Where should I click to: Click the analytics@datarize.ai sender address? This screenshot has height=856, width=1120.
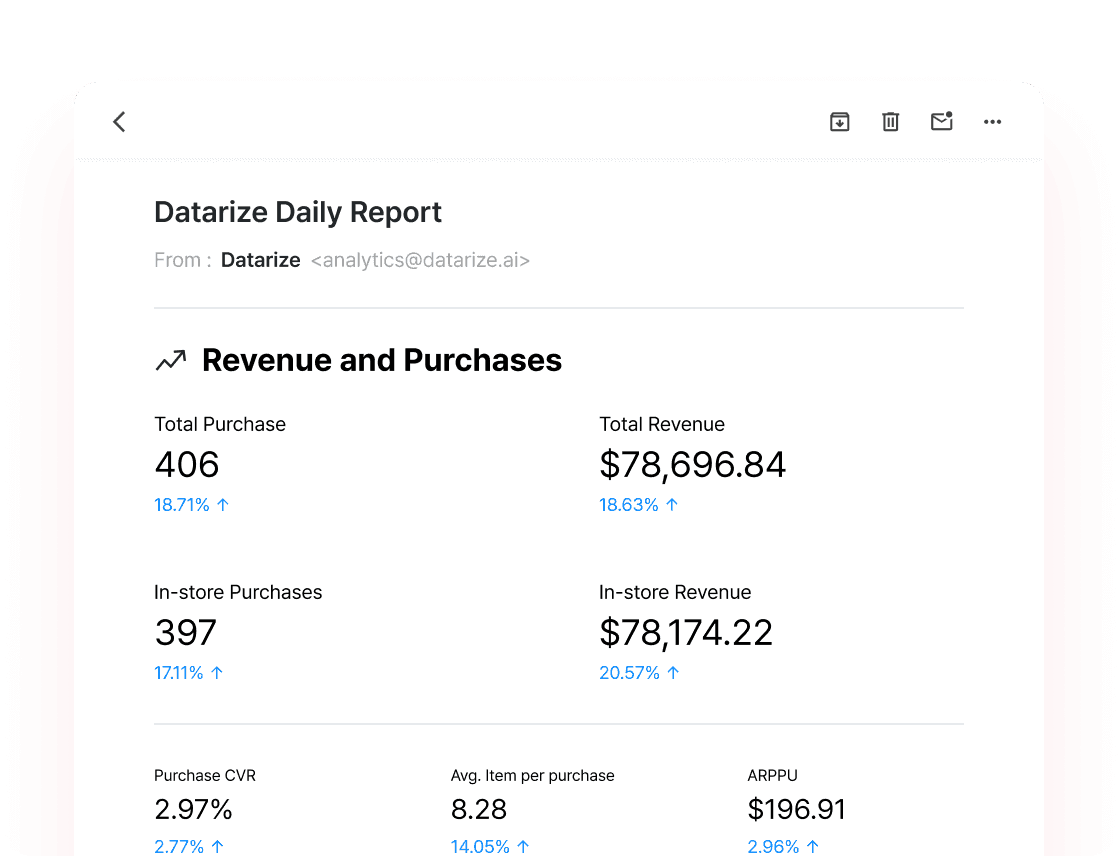click(420, 260)
